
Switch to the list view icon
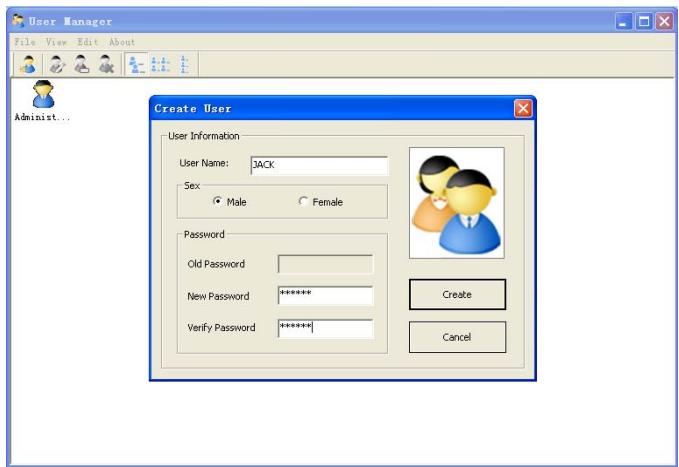tap(187, 62)
